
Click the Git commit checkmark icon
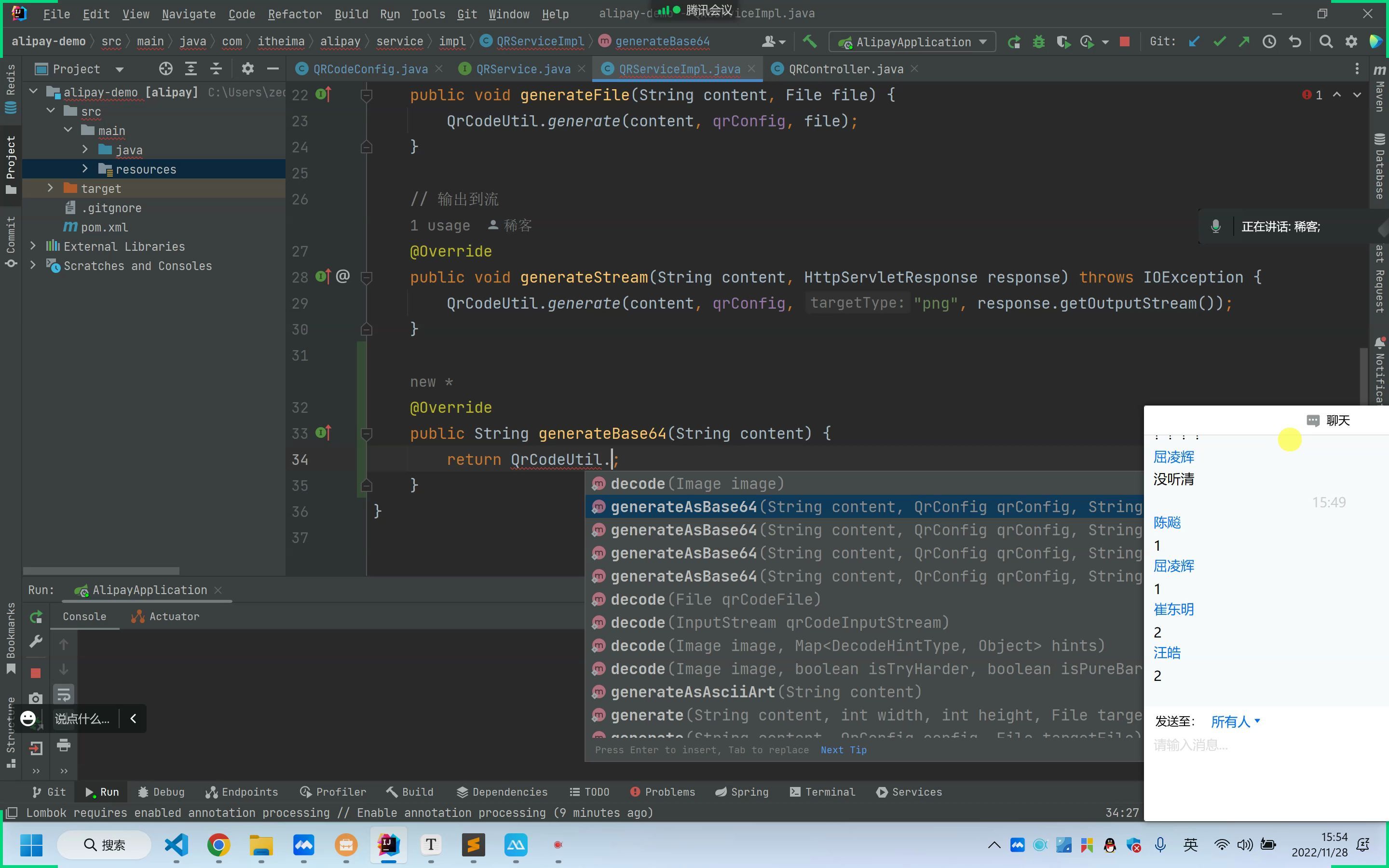click(1219, 41)
